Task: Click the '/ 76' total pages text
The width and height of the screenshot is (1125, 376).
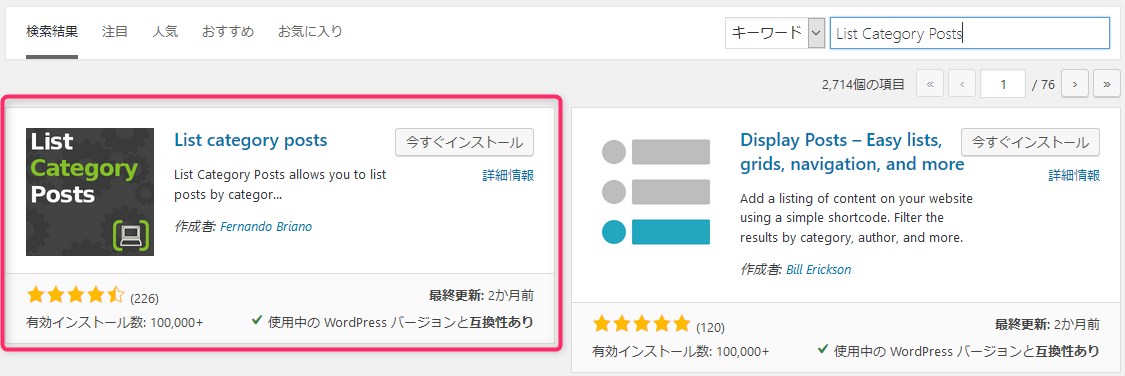Action: 1043,85
